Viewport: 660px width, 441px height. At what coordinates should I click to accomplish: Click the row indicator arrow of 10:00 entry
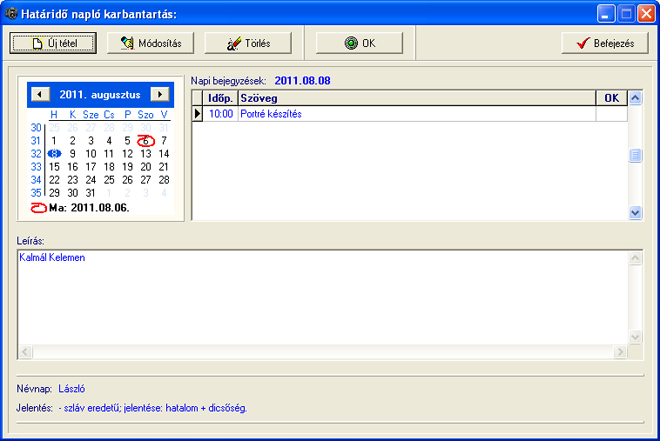pyautogui.click(x=197, y=114)
